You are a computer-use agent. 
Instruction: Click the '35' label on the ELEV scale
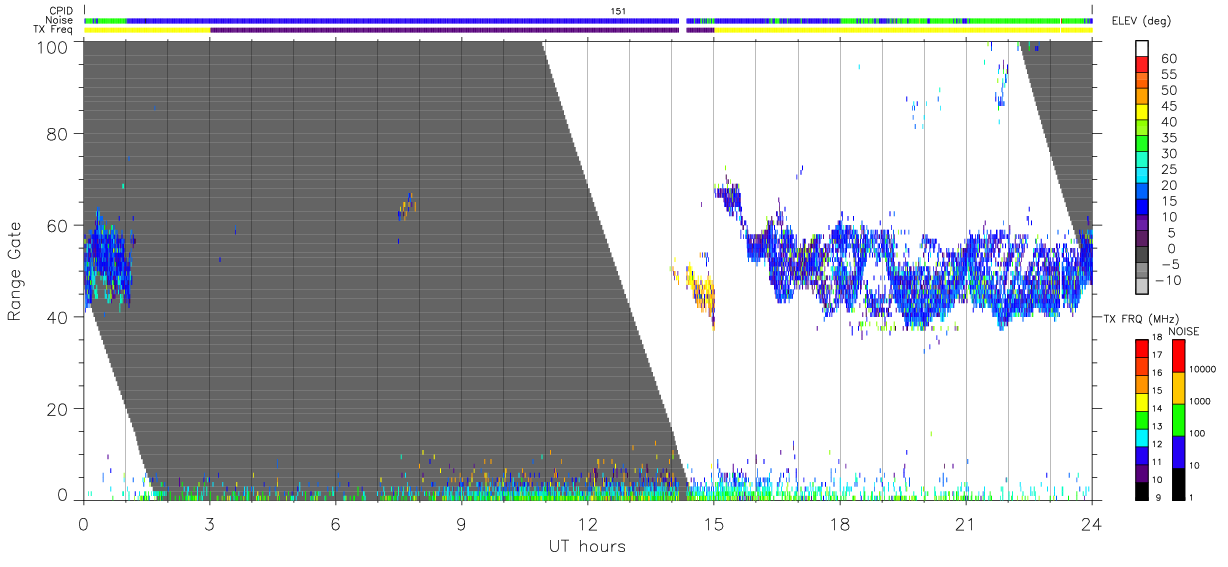coord(1168,138)
